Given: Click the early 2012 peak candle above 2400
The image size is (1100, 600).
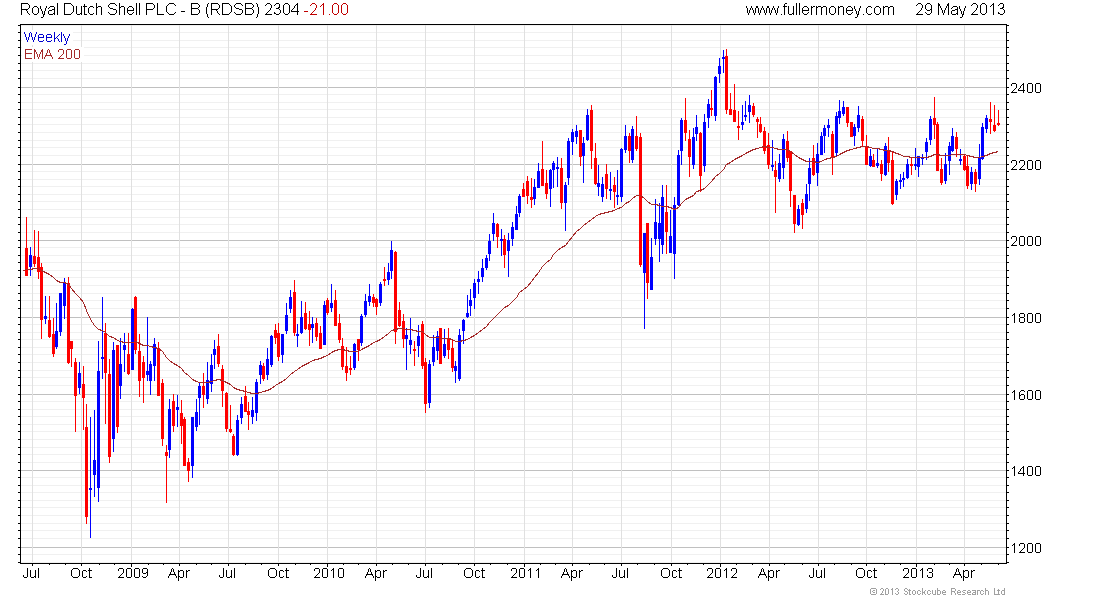Looking at the screenshot, I should 725,81.
